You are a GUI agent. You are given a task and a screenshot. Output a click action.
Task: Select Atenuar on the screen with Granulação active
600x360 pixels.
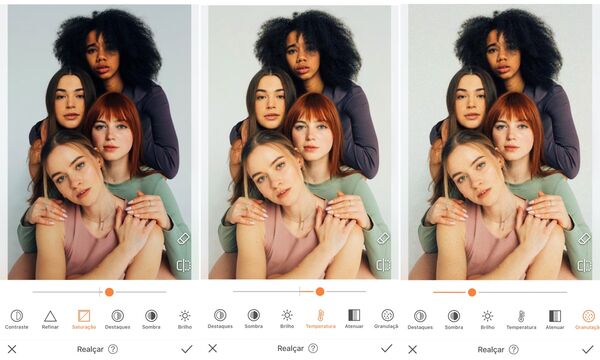(x=554, y=320)
